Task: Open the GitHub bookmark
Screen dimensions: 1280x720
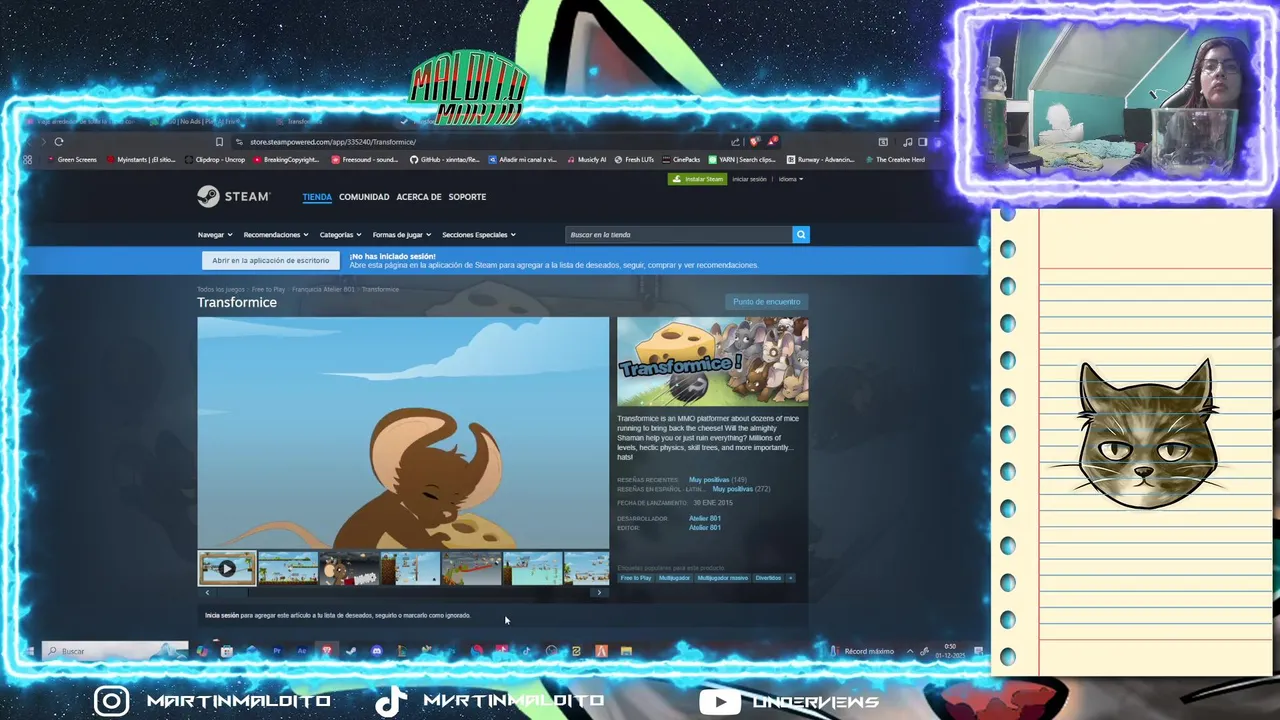Action: (x=445, y=160)
